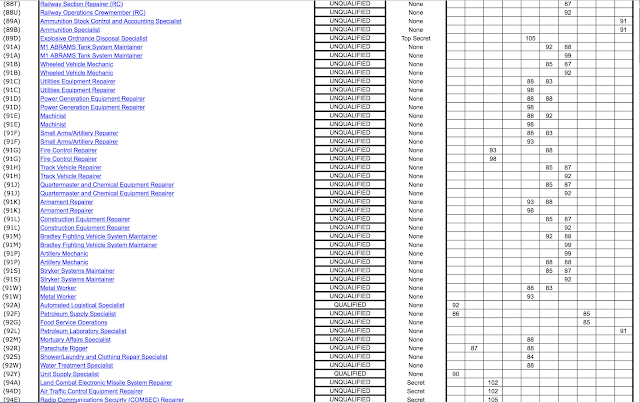Select UNQUALIFIED cell for Water Treatment Specialist
640x403 pixels.
[x=350, y=365]
